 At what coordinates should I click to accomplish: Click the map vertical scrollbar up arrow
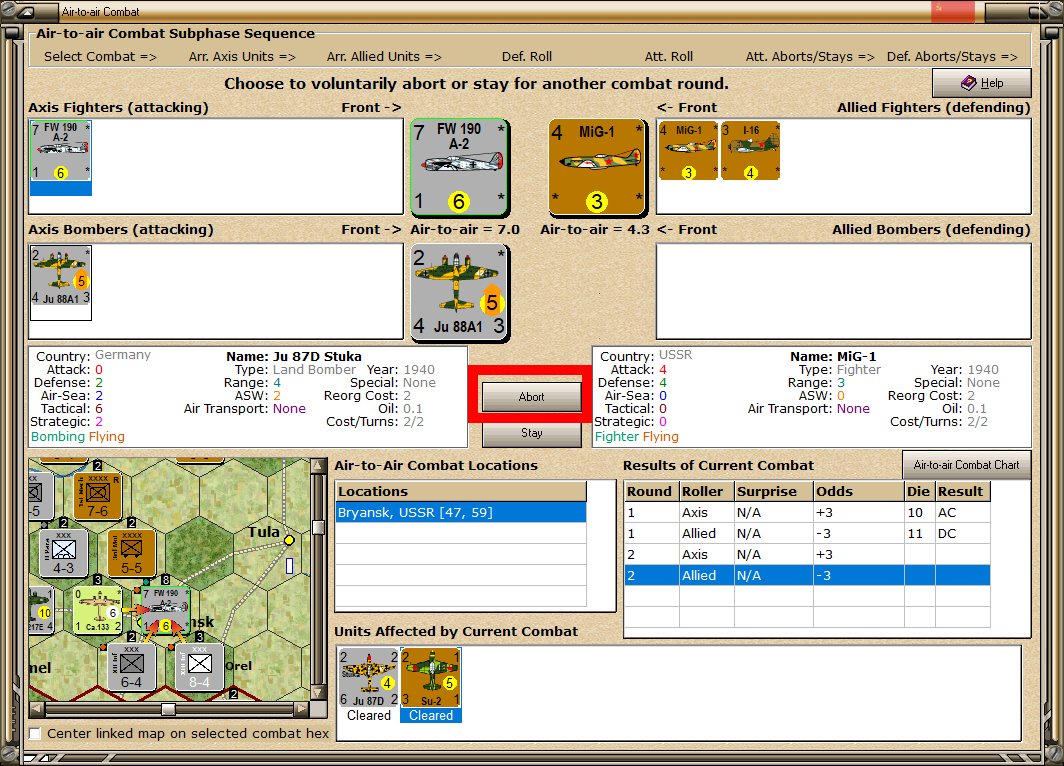pyautogui.click(x=318, y=465)
